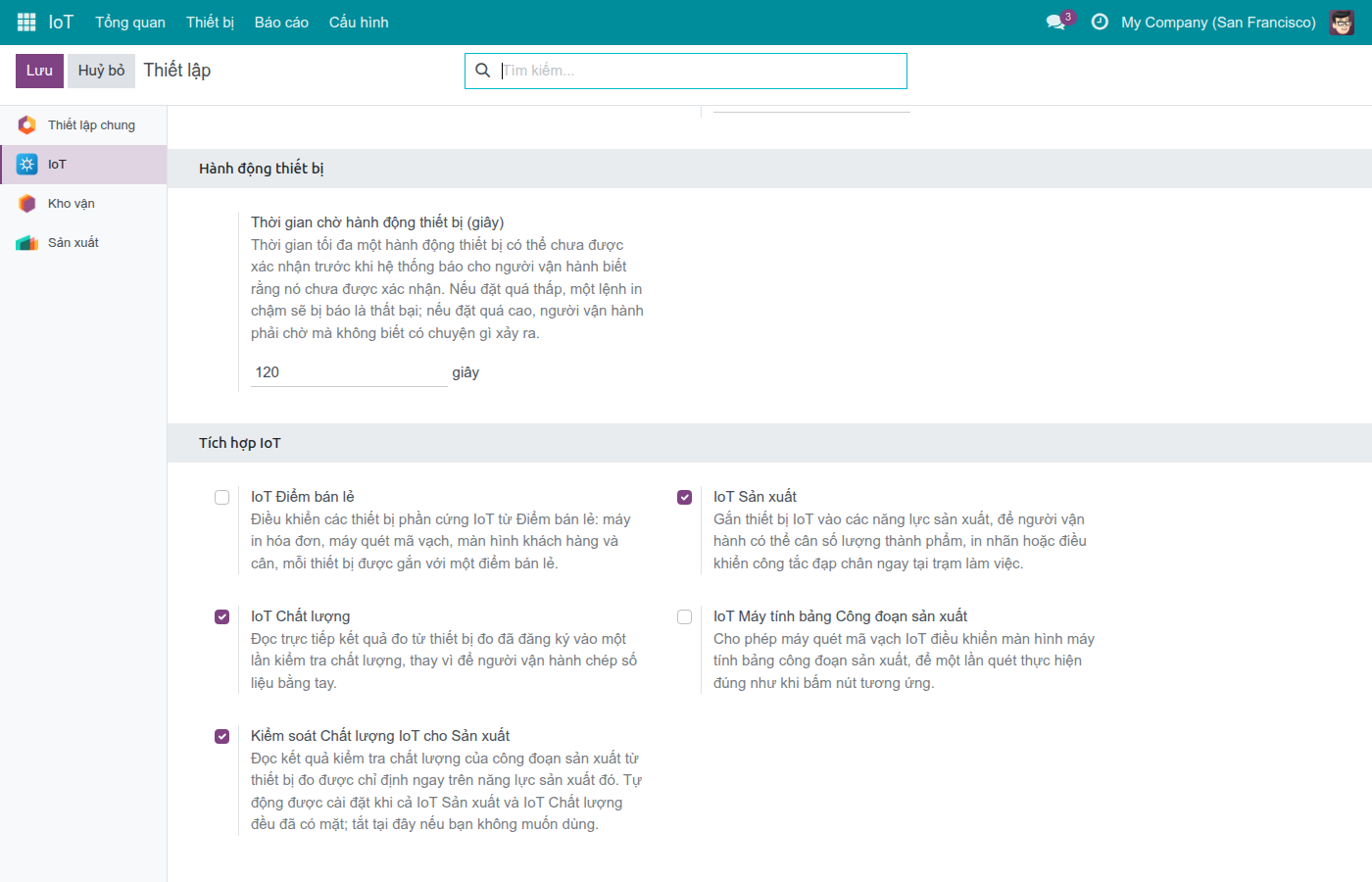Enable IoT Máy tính bảng Công đoạn checkbox
This screenshot has height=882, width=1372.
click(x=685, y=617)
